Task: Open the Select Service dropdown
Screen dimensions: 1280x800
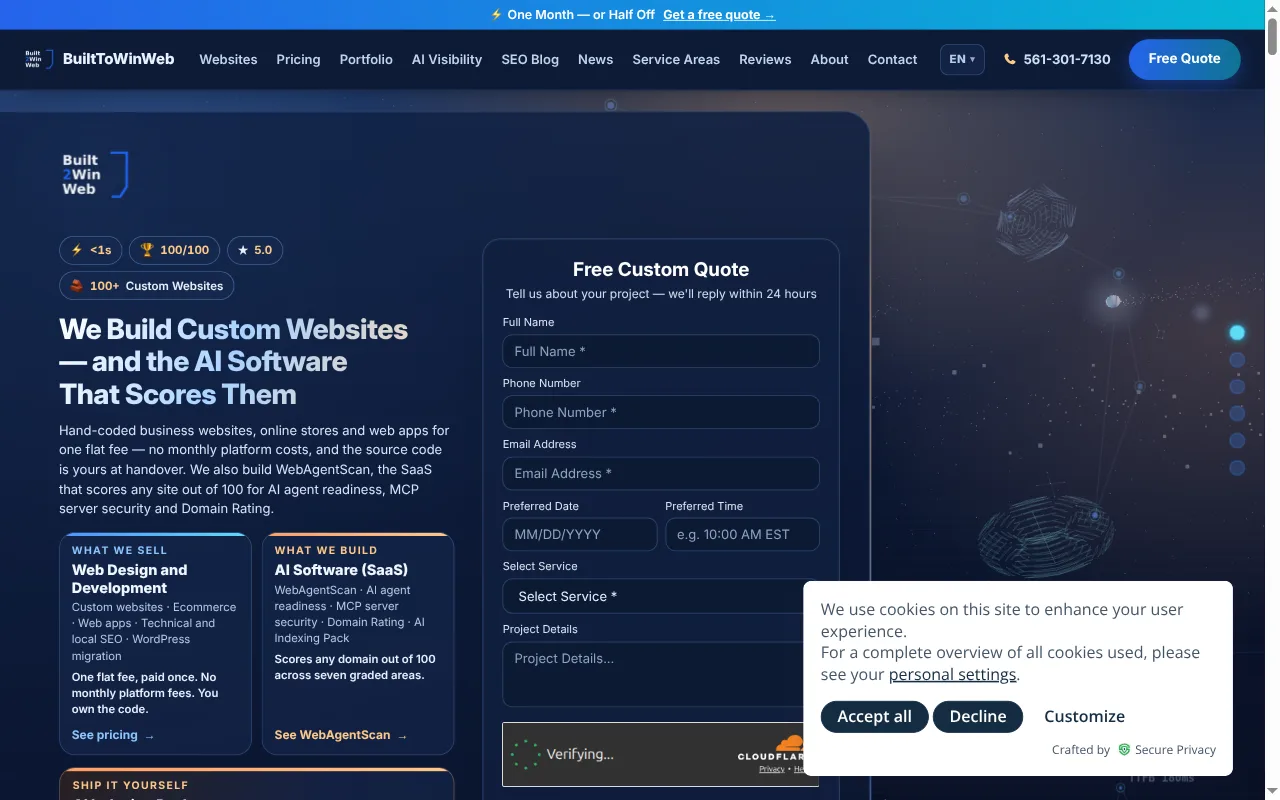Action: [x=660, y=596]
